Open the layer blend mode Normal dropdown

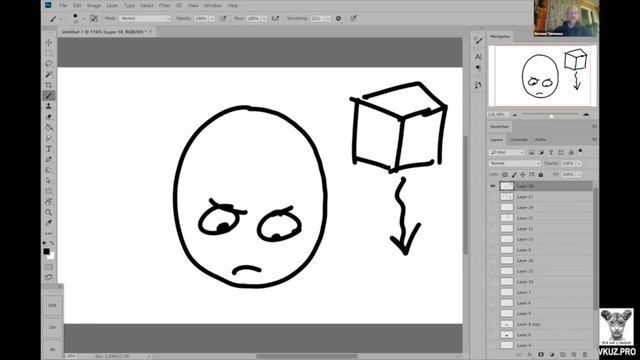click(514, 163)
